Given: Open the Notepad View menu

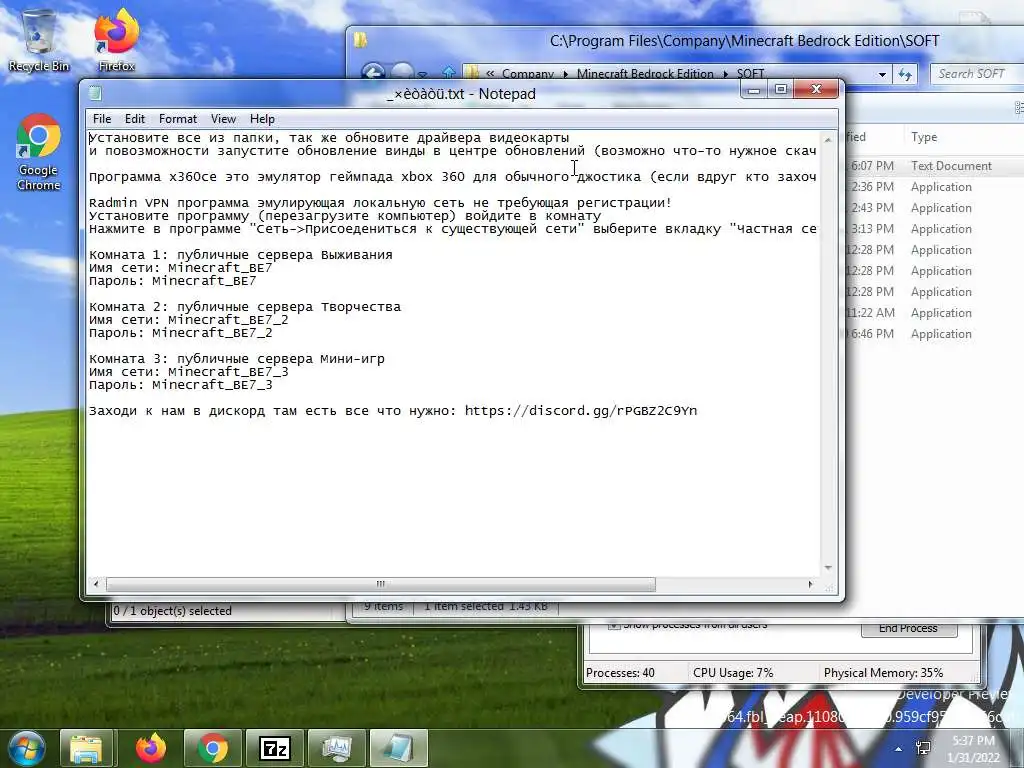Looking at the screenshot, I should (x=223, y=119).
